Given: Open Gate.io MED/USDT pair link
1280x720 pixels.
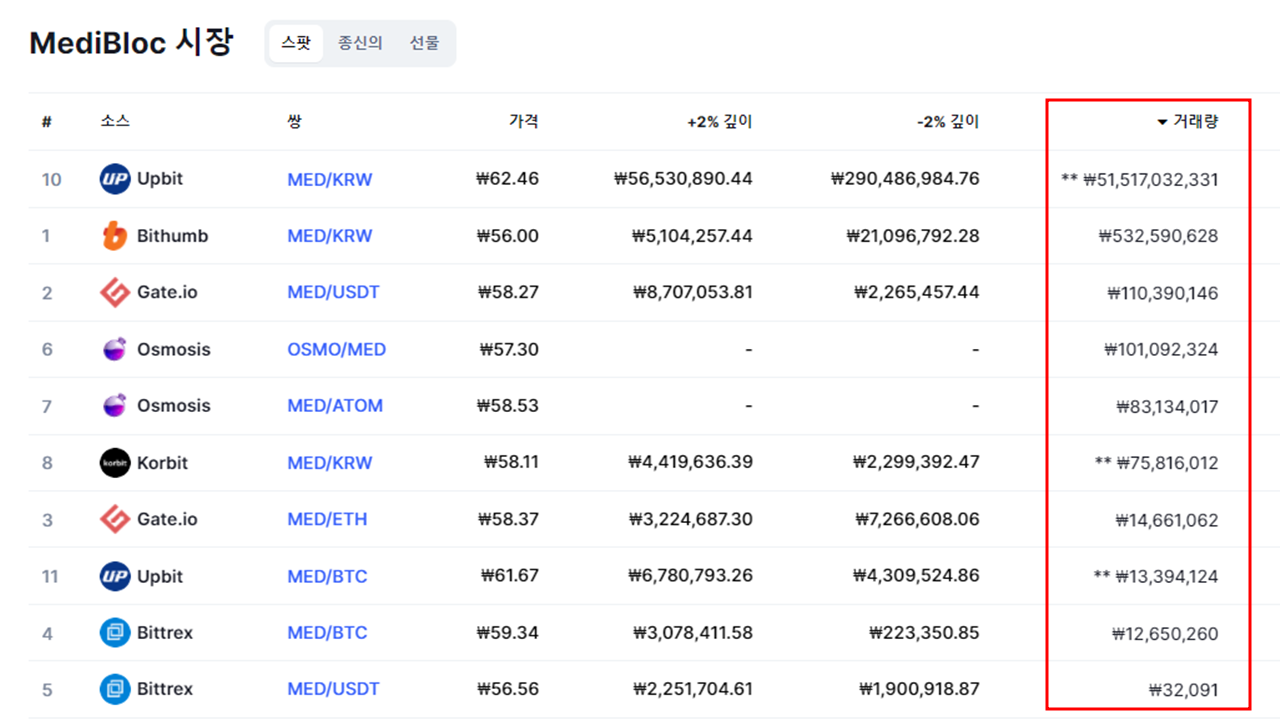Looking at the screenshot, I should point(333,293).
